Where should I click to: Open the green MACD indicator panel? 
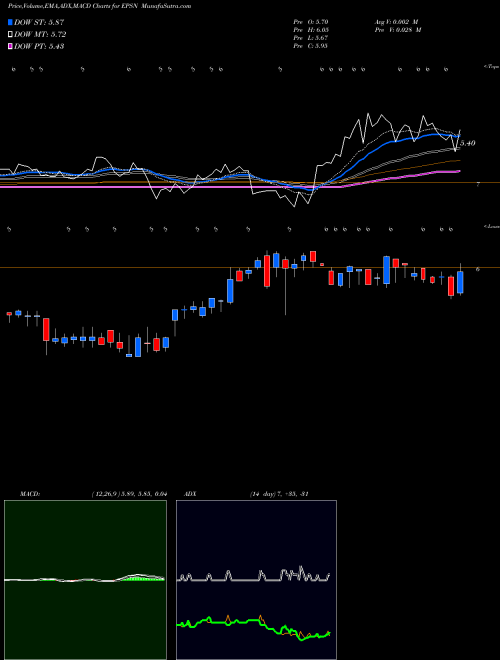coord(85,580)
